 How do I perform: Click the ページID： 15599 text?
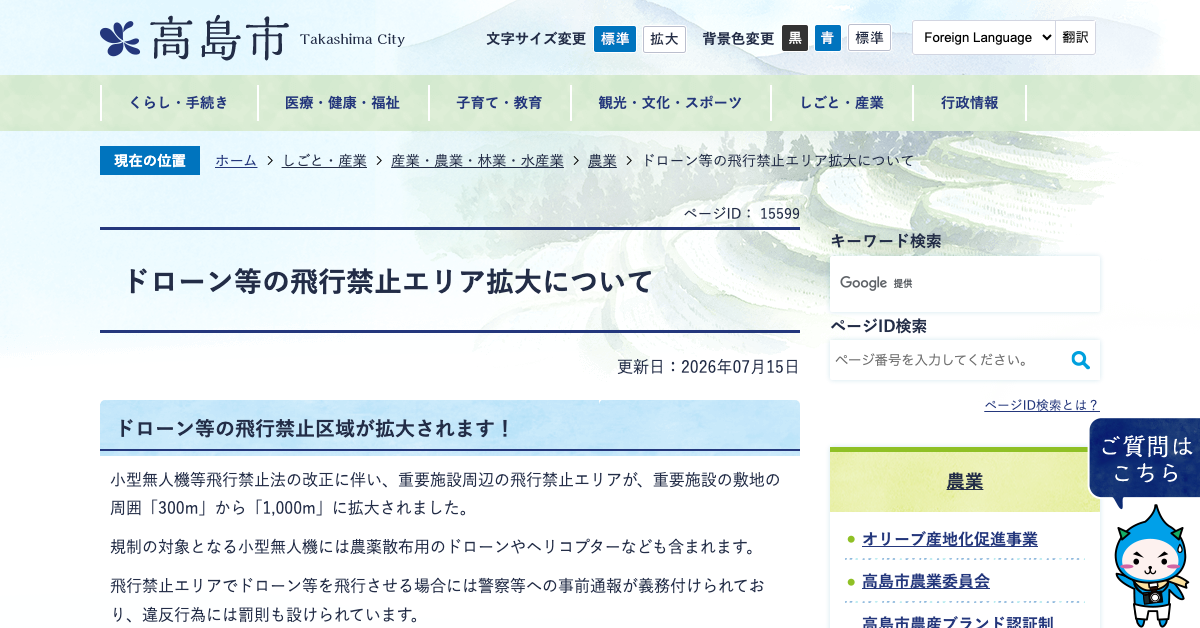(x=741, y=213)
